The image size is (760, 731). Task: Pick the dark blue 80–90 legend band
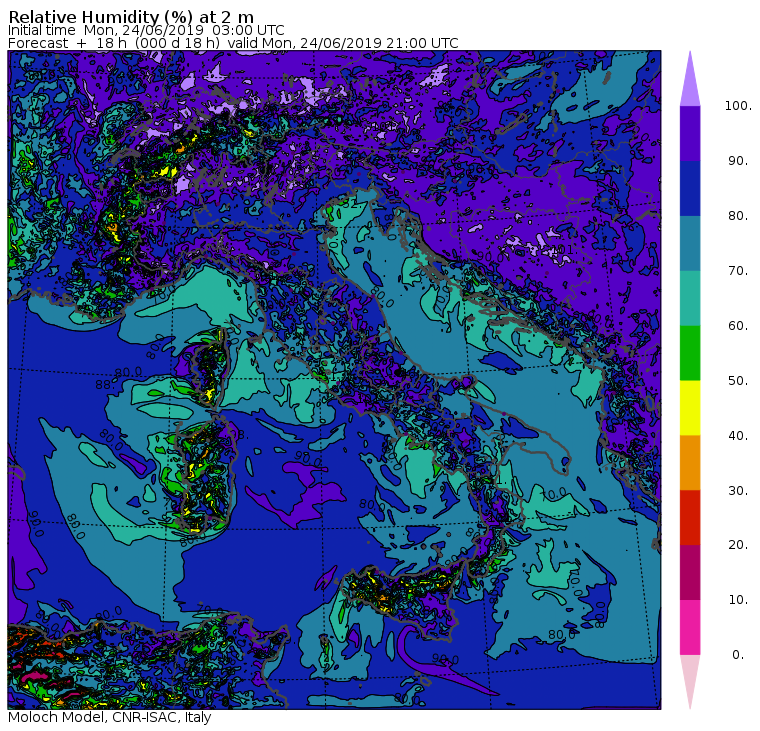(x=690, y=189)
